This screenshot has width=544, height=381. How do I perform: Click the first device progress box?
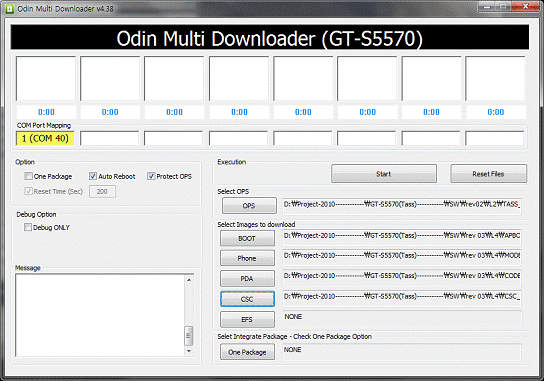tap(46, 79)
